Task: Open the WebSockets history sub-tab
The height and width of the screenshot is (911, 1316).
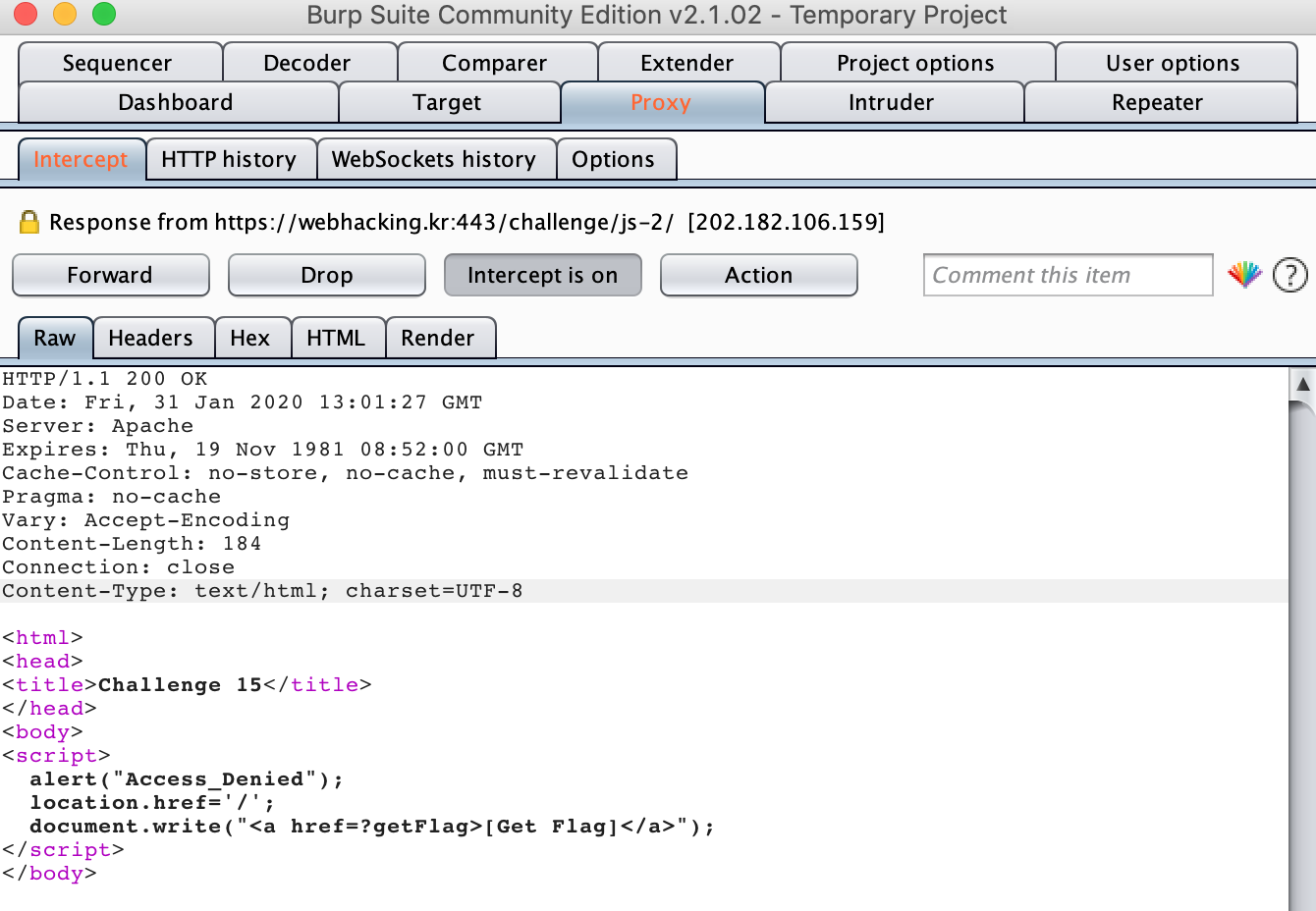Action: 436,159
